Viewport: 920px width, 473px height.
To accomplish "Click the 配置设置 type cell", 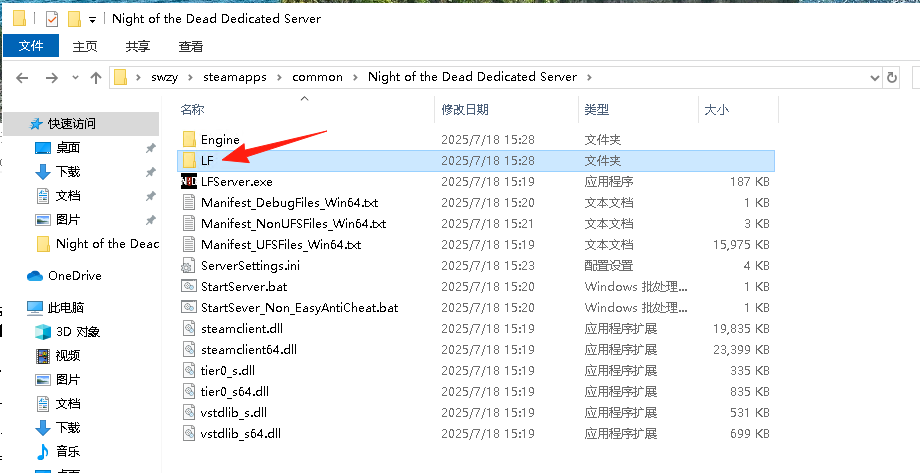I will pos(608,266).
